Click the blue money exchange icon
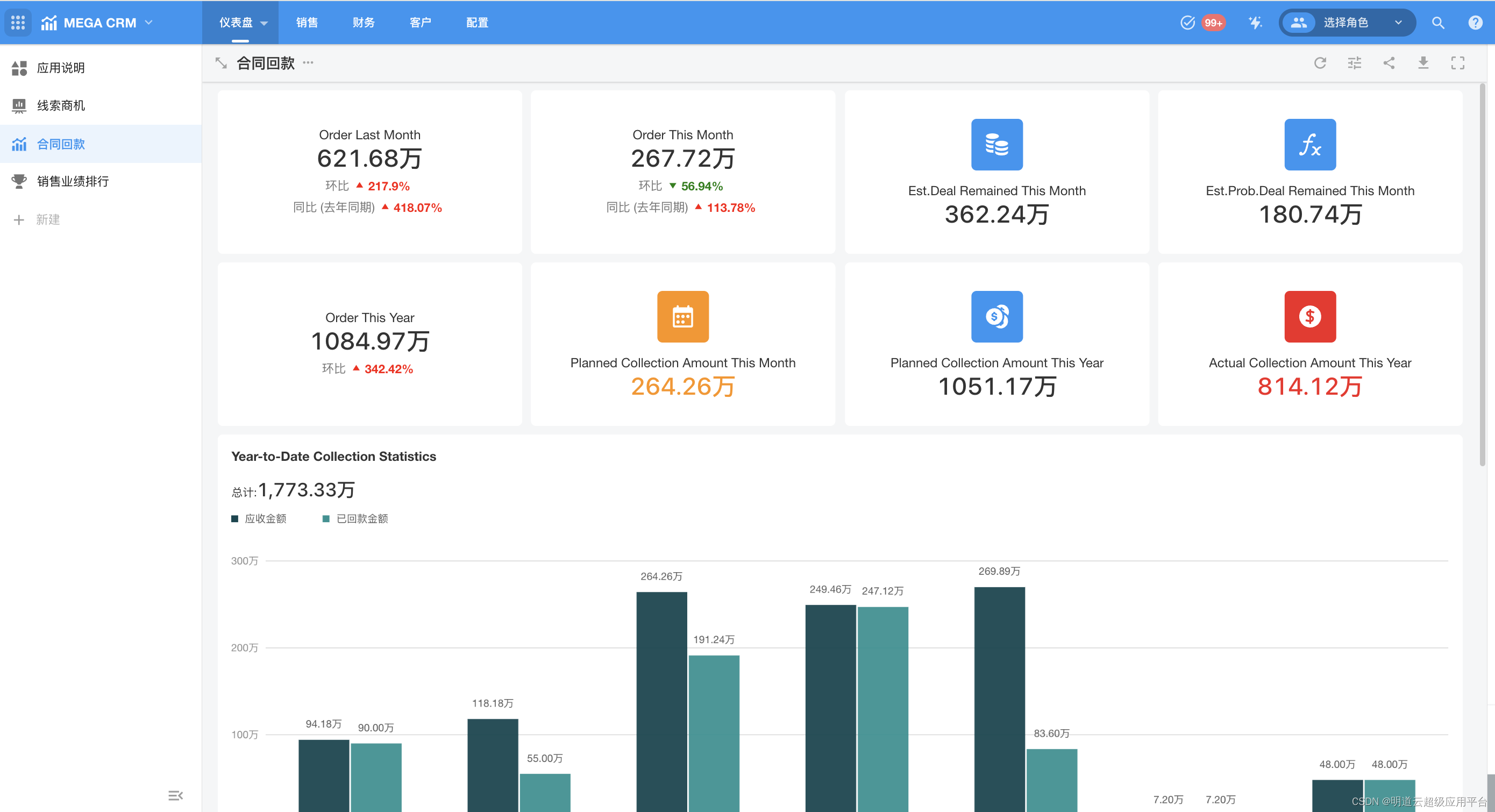 pyautogui.click(x=996, y=316)
